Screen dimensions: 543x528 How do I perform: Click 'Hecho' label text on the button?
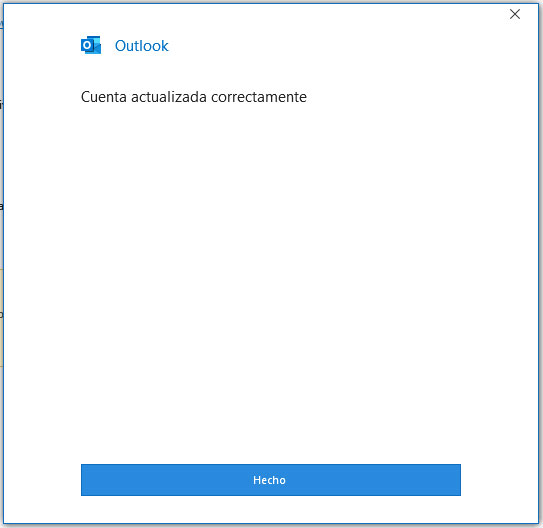click(269, 480)
